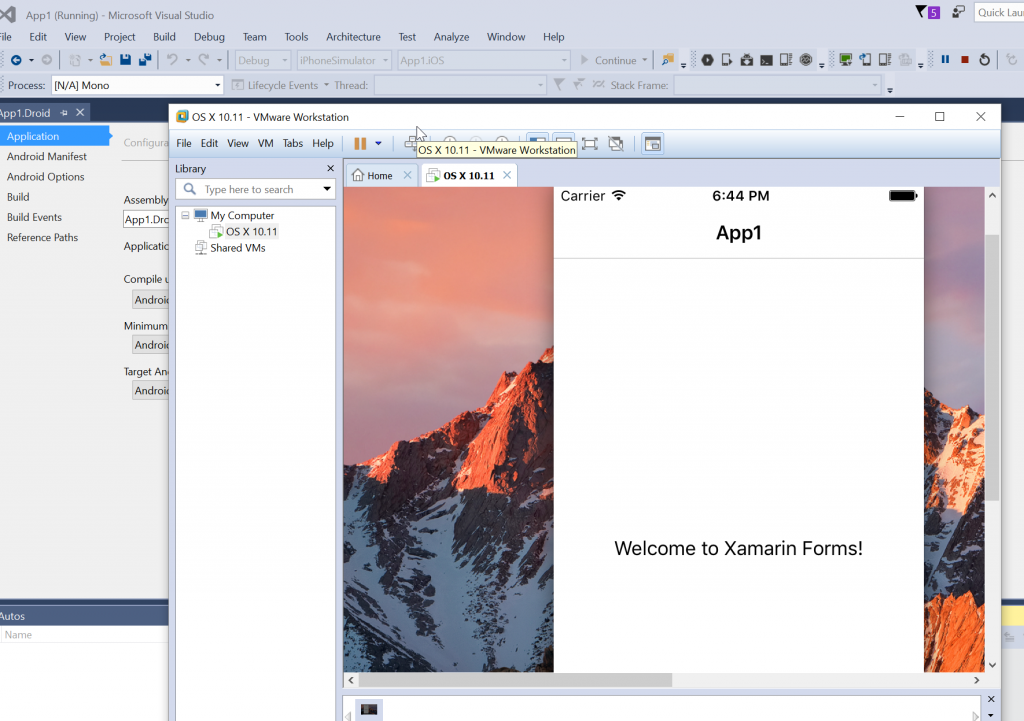This screenshot has height=721, width=1024.
Task: Open the Debug configuration dropdown
Action: (263, 60)
